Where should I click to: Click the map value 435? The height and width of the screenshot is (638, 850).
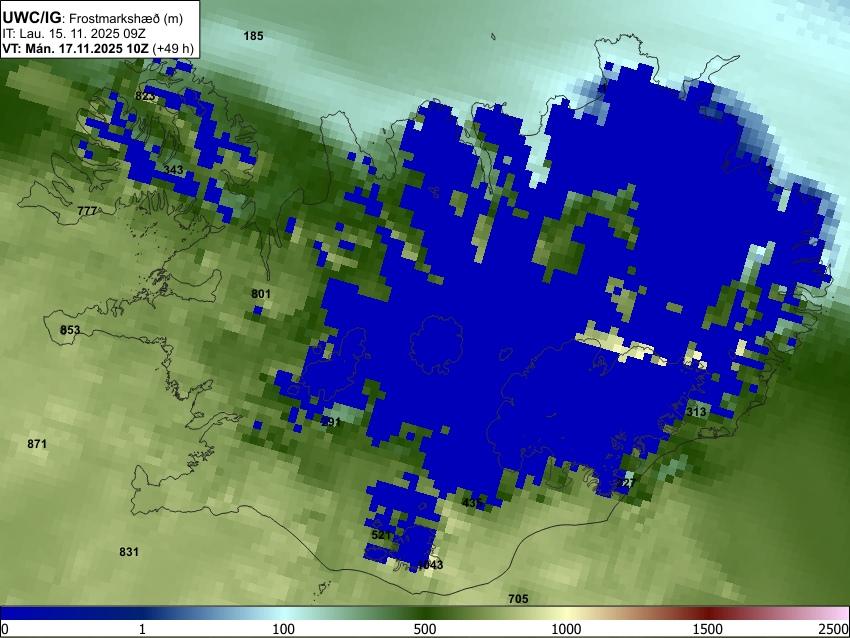tap(472, 503)
